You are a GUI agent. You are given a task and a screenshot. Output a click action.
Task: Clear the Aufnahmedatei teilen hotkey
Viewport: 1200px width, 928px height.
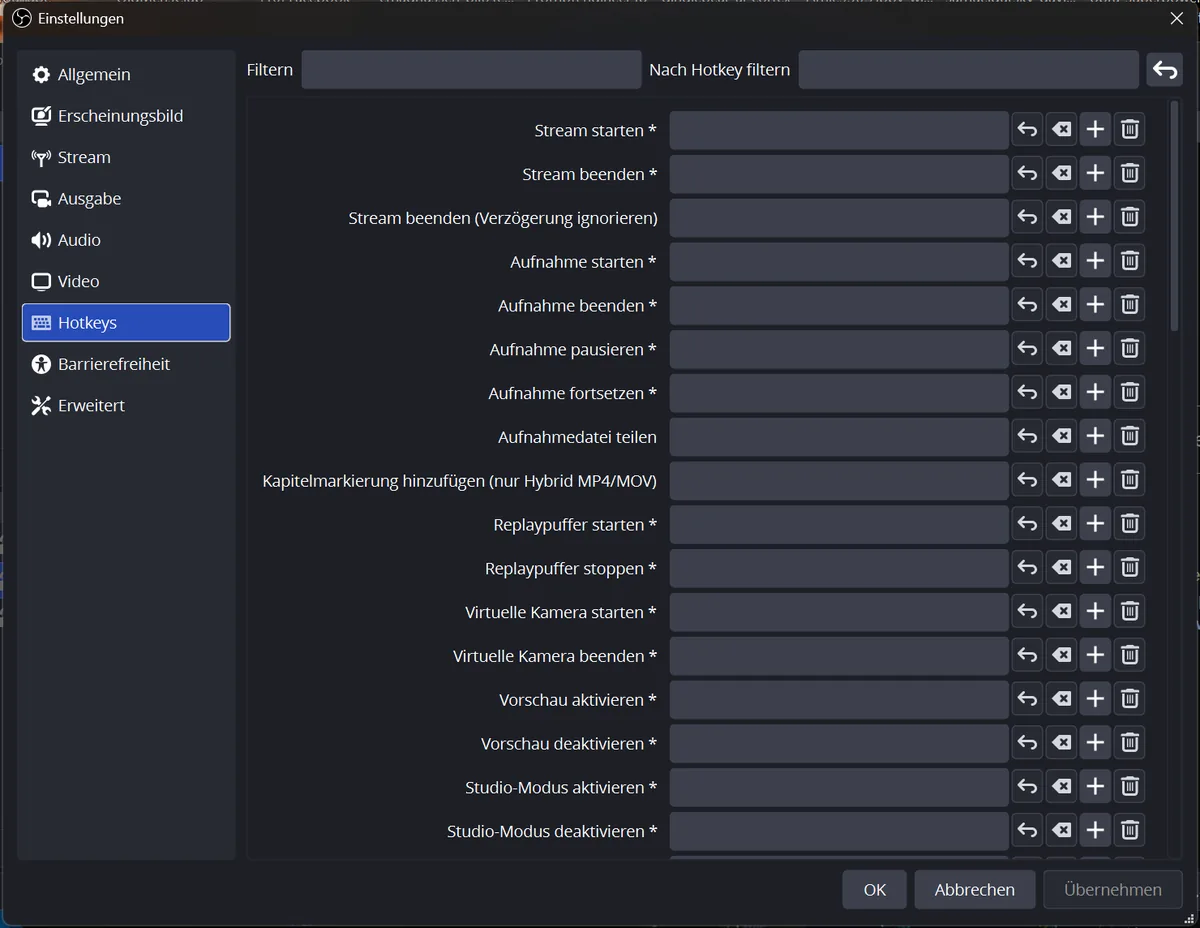[1061, 437]
